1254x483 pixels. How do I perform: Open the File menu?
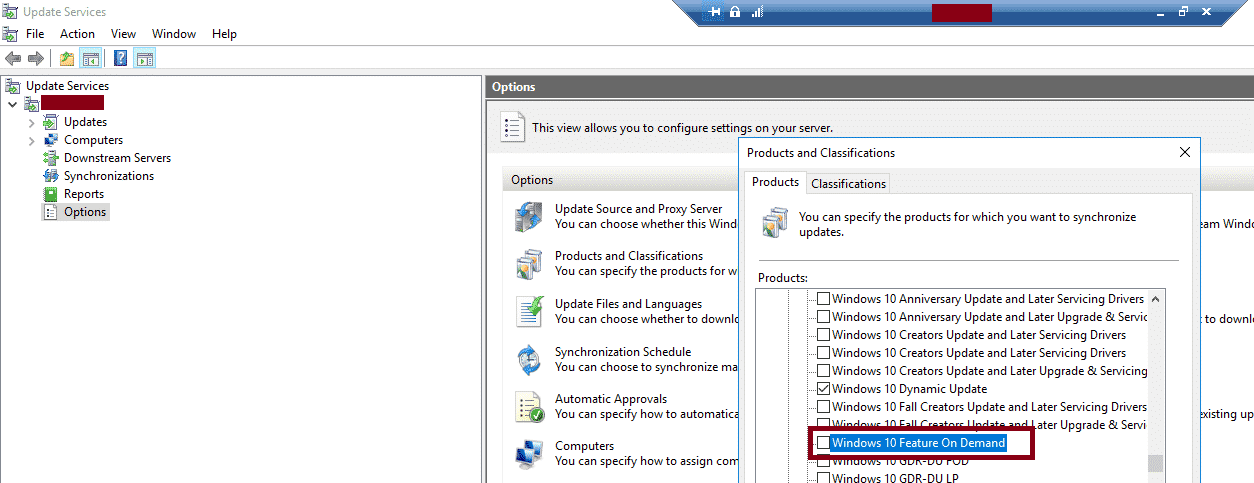click(x=35, y=34)
